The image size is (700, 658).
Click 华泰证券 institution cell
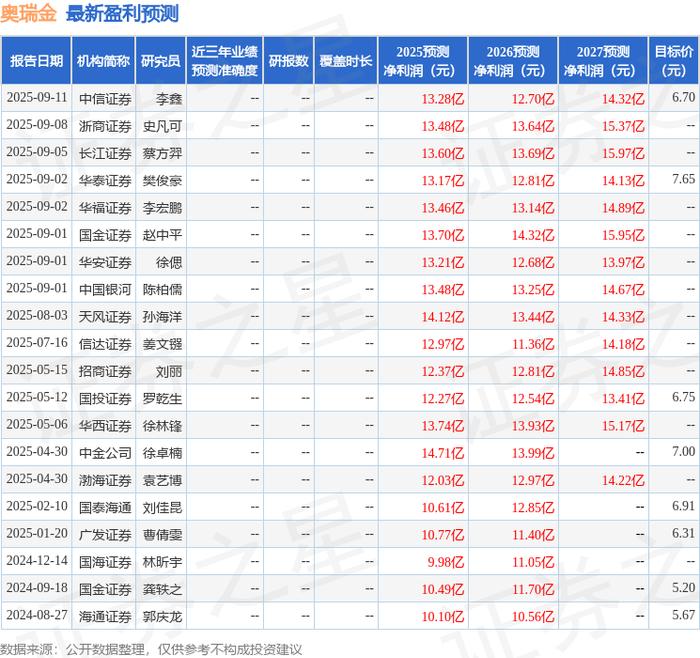(x=105, y=180)
